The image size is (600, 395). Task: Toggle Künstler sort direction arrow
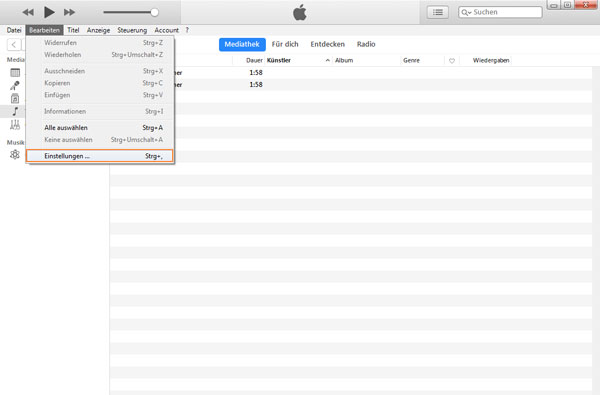click(328, 60)
